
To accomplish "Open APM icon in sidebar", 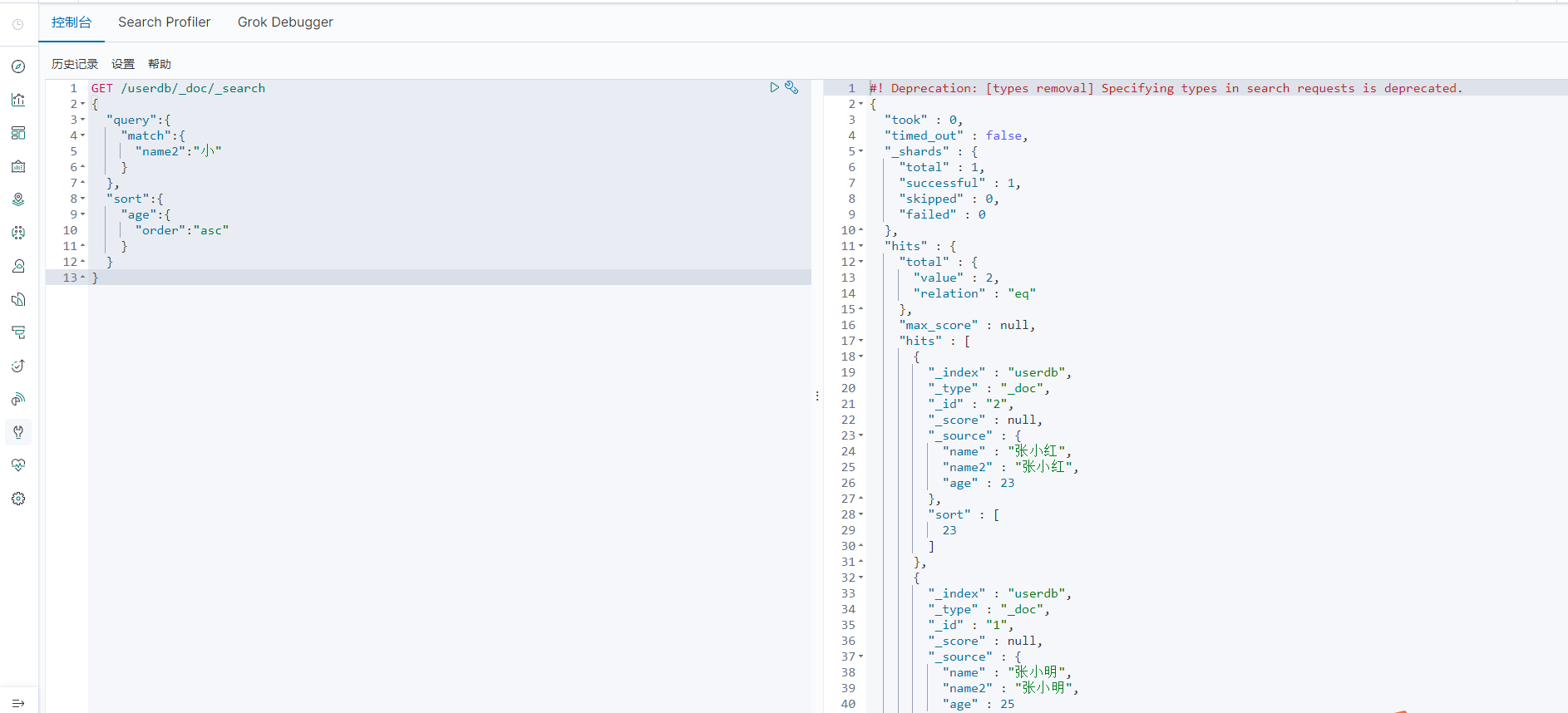I will coord(18,332).
